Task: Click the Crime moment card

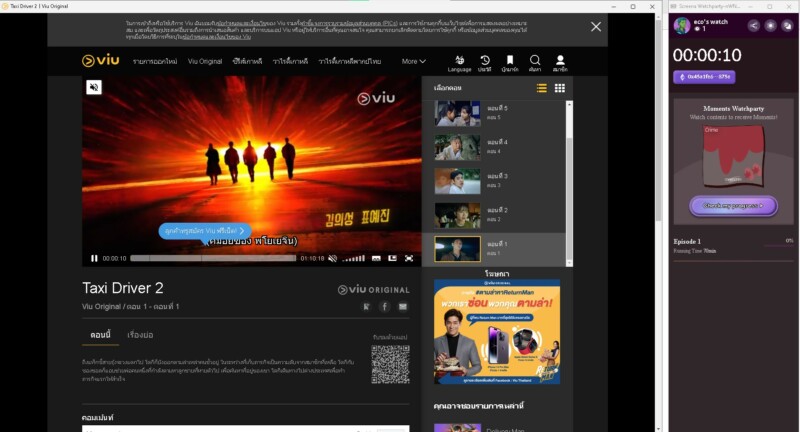Action: click(x=733, y=156)
